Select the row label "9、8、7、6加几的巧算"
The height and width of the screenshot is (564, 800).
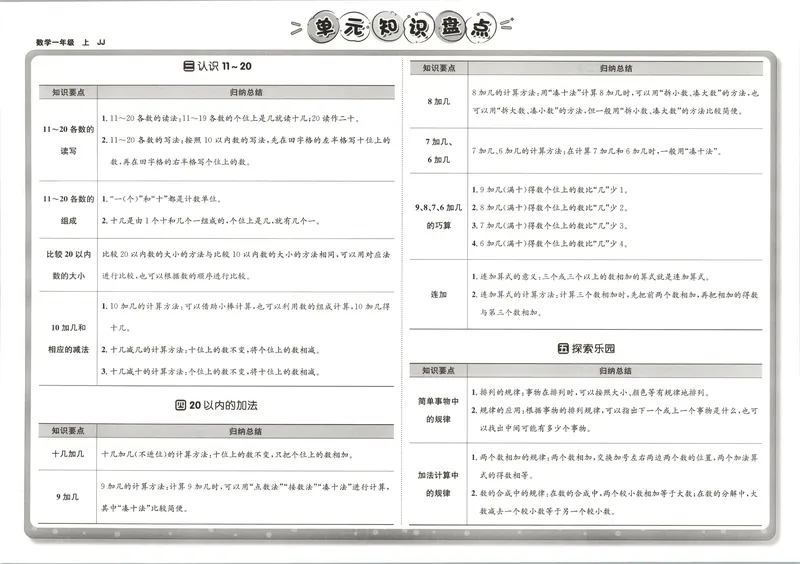click(438, 216)
